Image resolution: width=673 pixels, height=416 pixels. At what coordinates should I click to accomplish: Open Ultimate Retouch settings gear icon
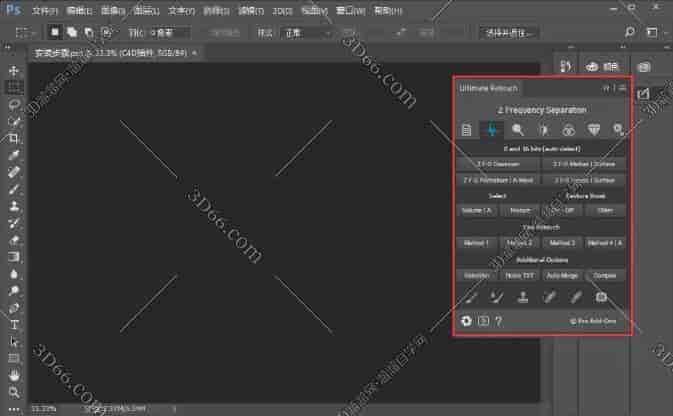point(465,321)
